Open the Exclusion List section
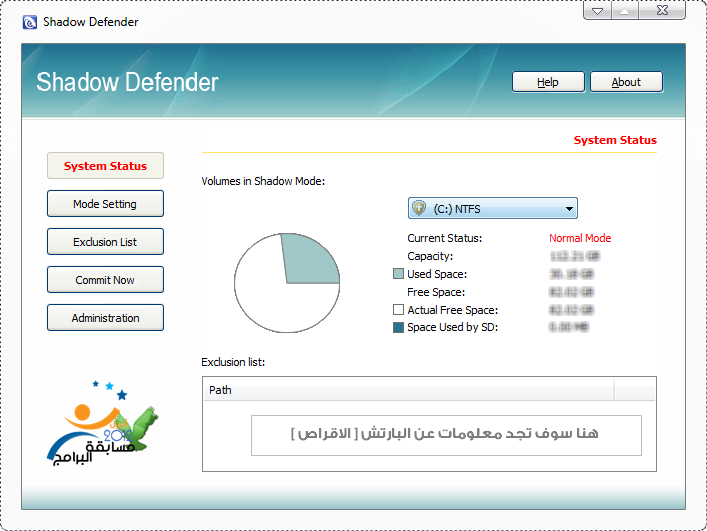The image size is (707, 531). point(105,242)
